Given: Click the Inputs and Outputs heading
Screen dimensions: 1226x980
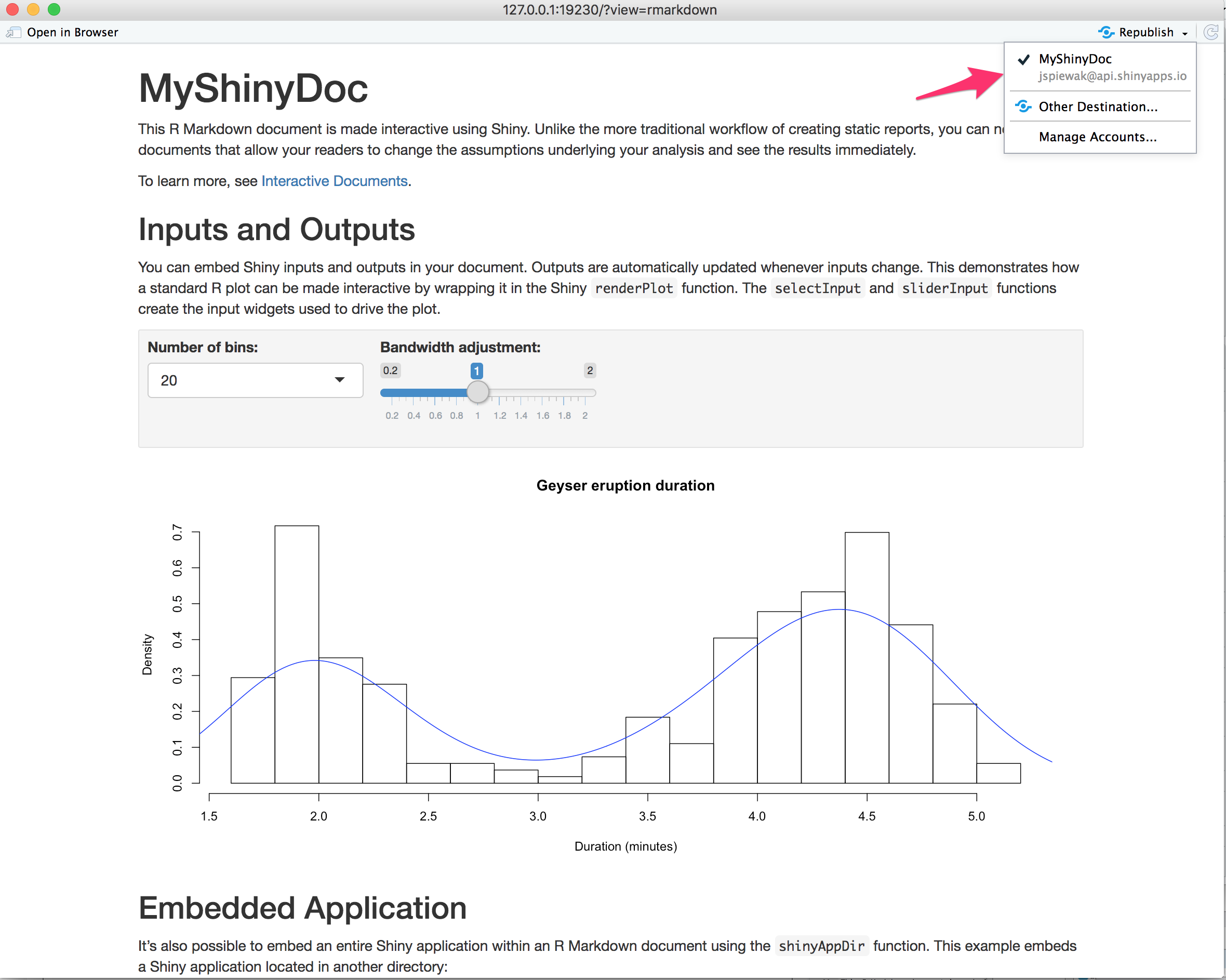Looking at the screenshot, I should coord(276,229).
